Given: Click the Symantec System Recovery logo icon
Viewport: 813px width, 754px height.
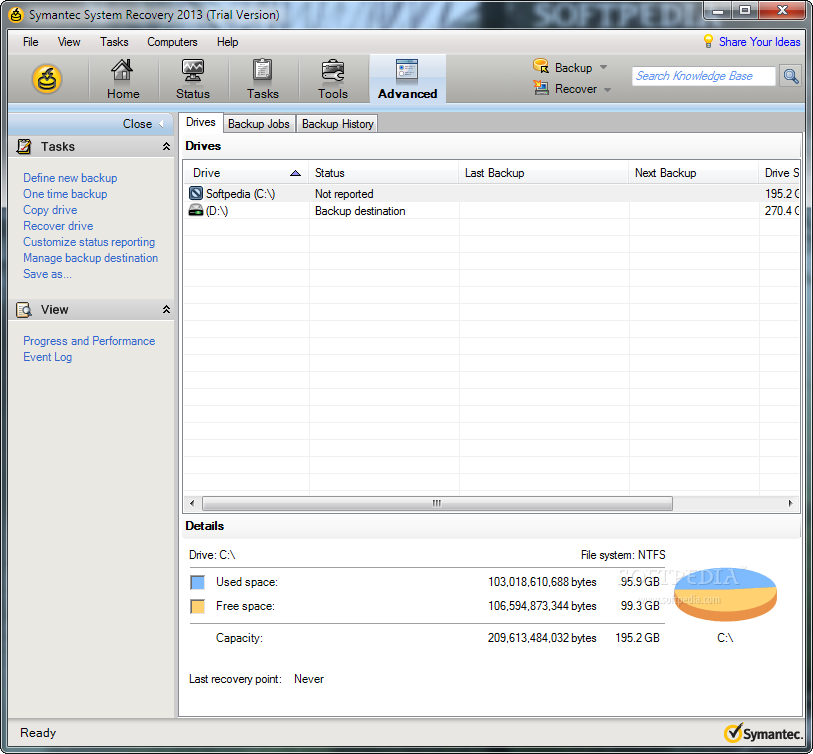Looking at the screenshot, I should 47,79.
